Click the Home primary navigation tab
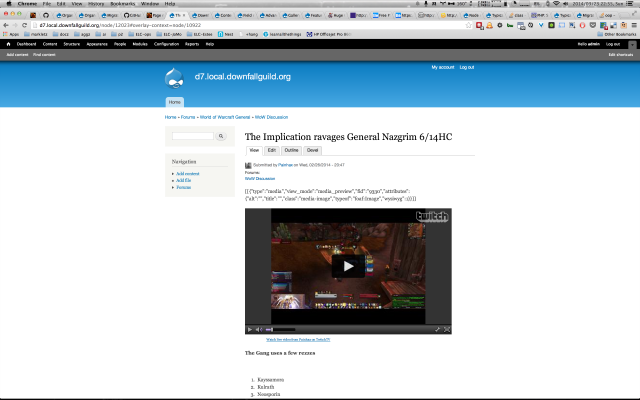Screen dimensions: 640x400 point(175,102)
